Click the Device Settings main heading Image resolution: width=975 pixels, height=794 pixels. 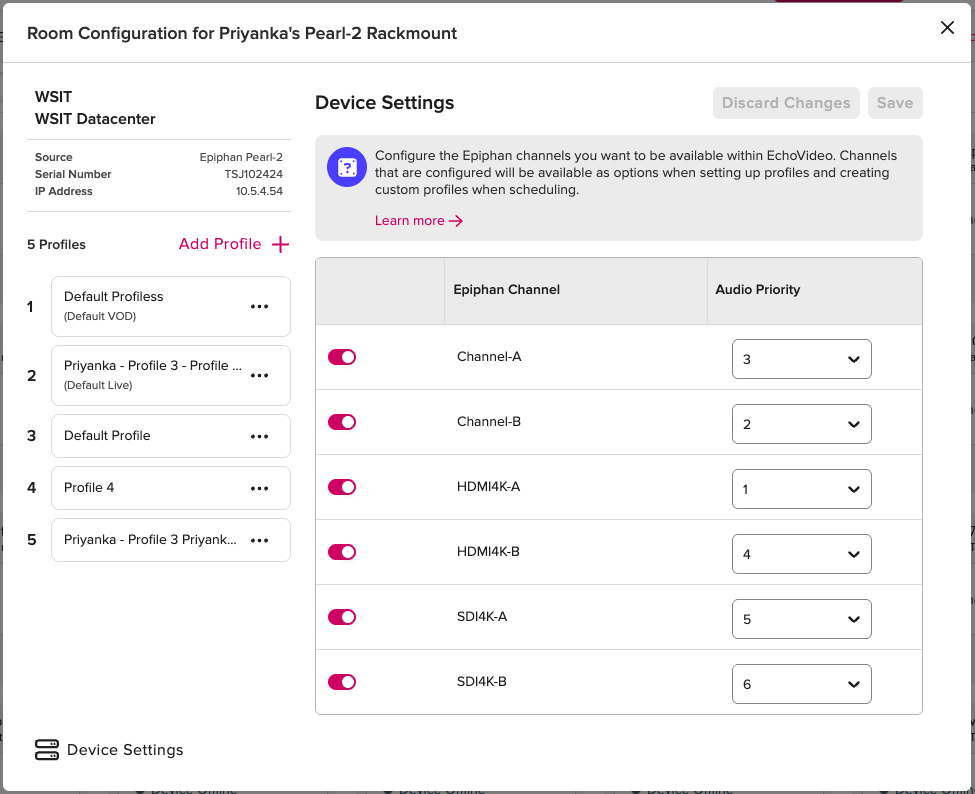coord(384,103)
